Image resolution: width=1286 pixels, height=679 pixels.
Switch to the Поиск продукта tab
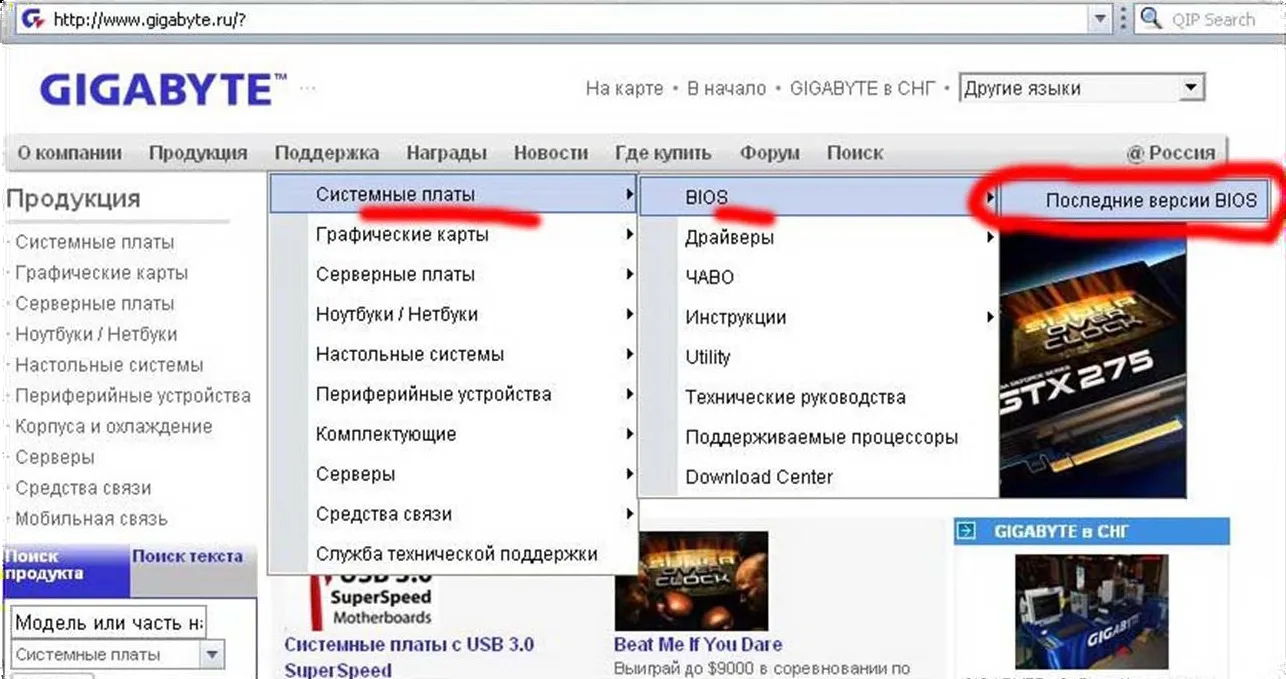pos(66,571)
